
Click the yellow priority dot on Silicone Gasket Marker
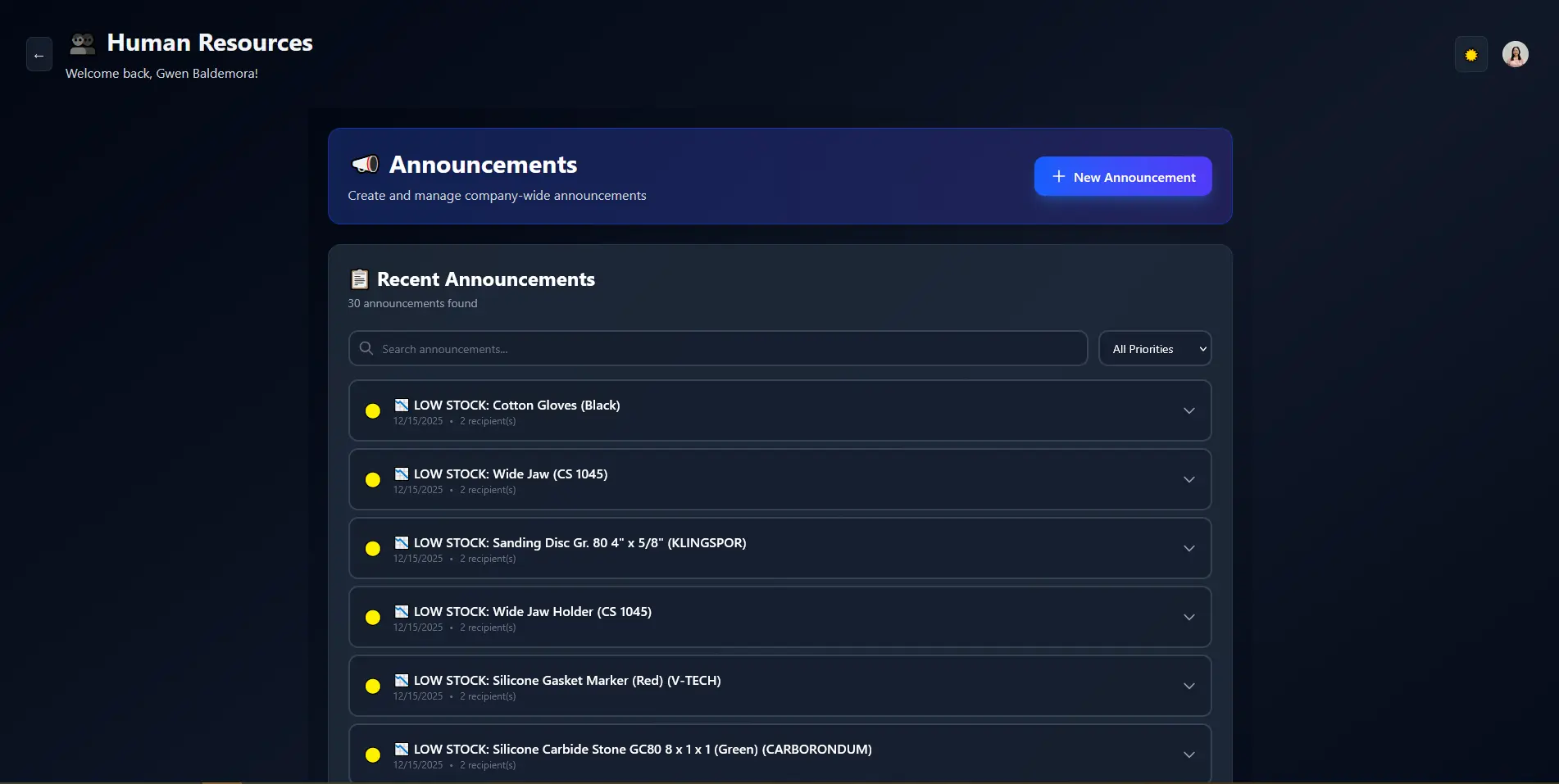pos(374,687)
